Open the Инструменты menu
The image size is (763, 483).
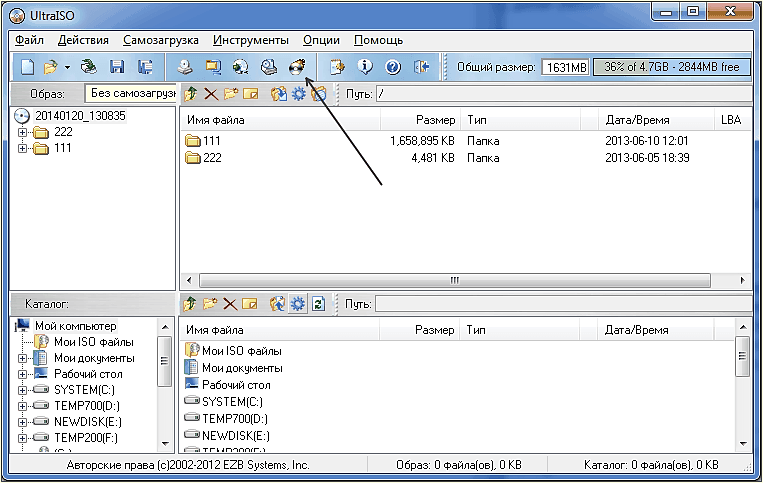pyautogui.click(x=251, y=40)
